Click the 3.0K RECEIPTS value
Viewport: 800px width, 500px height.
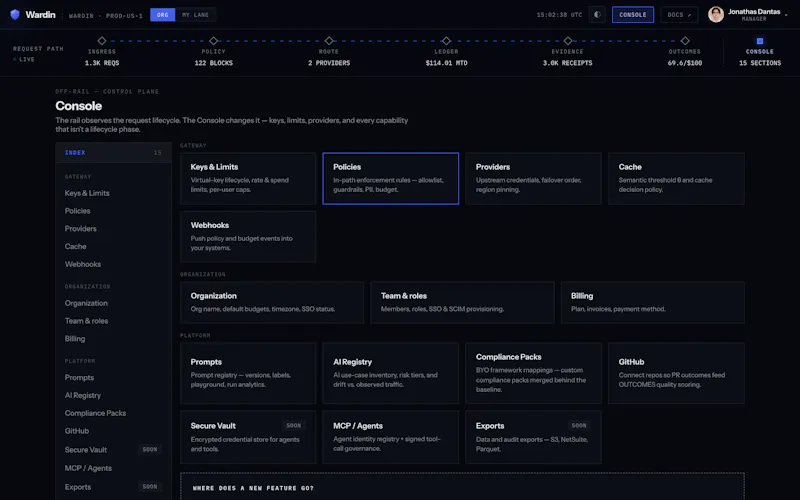567,63
